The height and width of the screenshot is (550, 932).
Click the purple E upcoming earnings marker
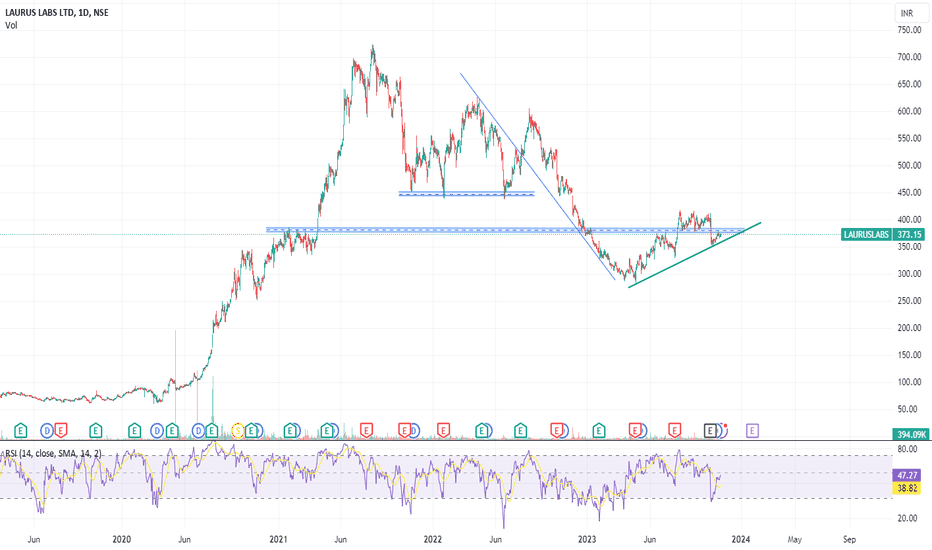point(752,430)
